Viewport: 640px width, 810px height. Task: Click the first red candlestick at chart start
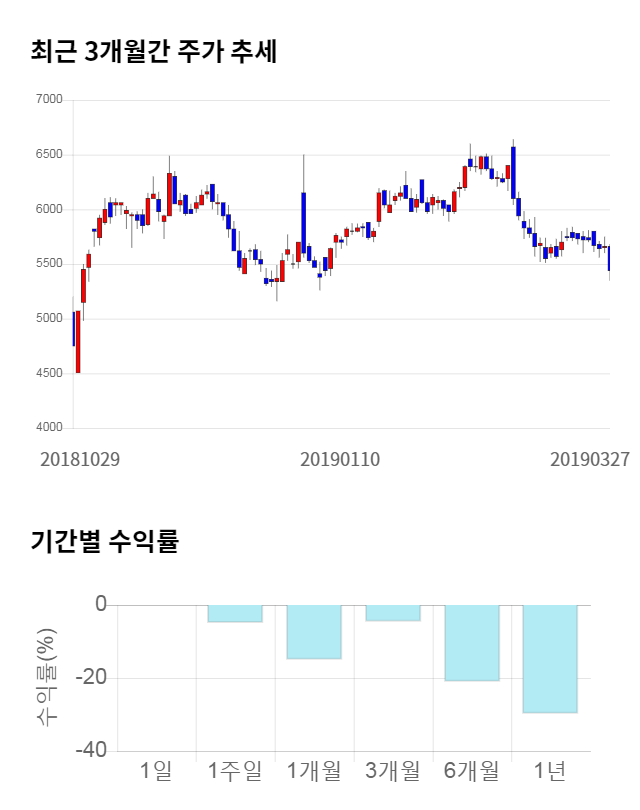click(x=78, y=342)
